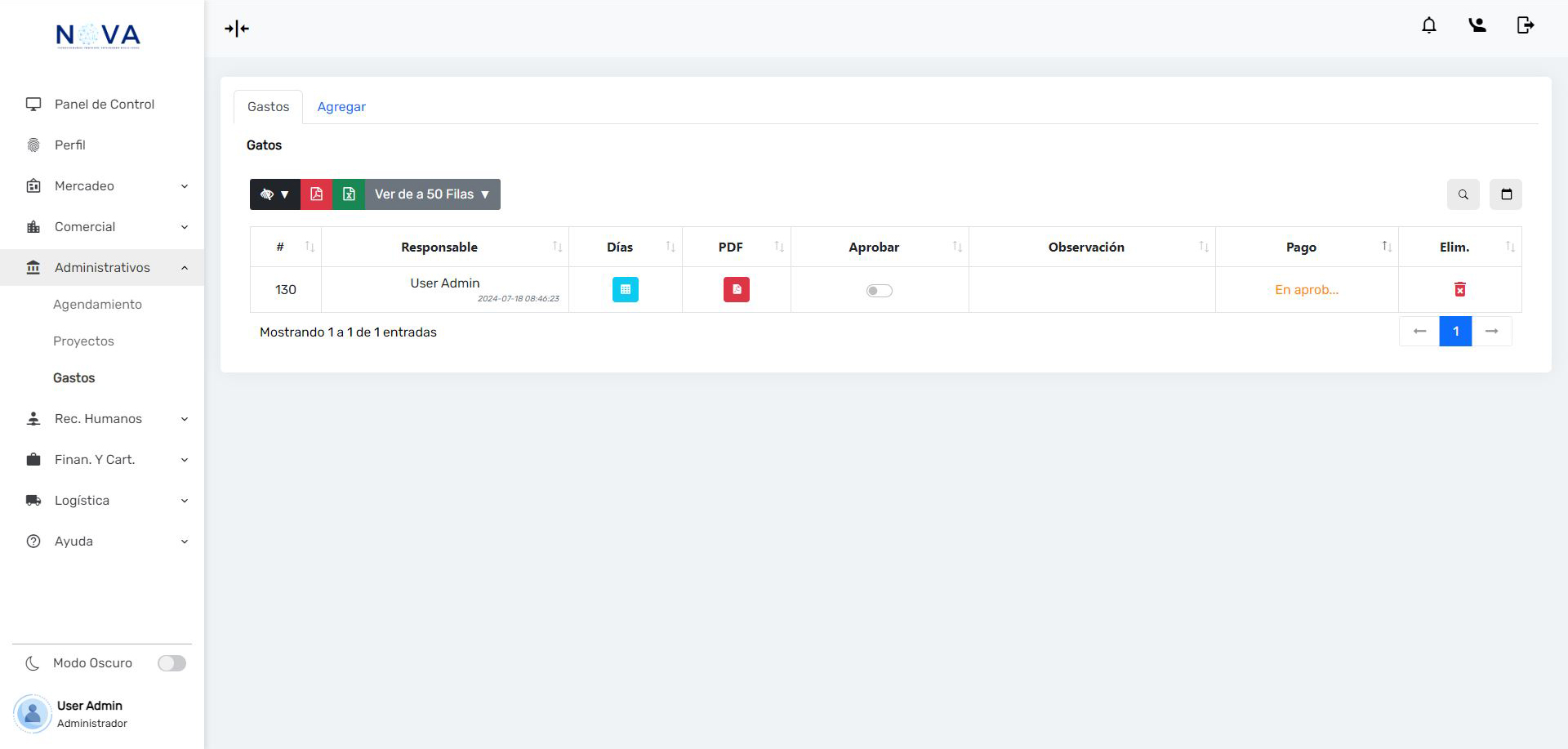Open Proyectos in the sidebar
This screenshot has height=749, width=1568.
pyautogui.click(x=83, y=341)
